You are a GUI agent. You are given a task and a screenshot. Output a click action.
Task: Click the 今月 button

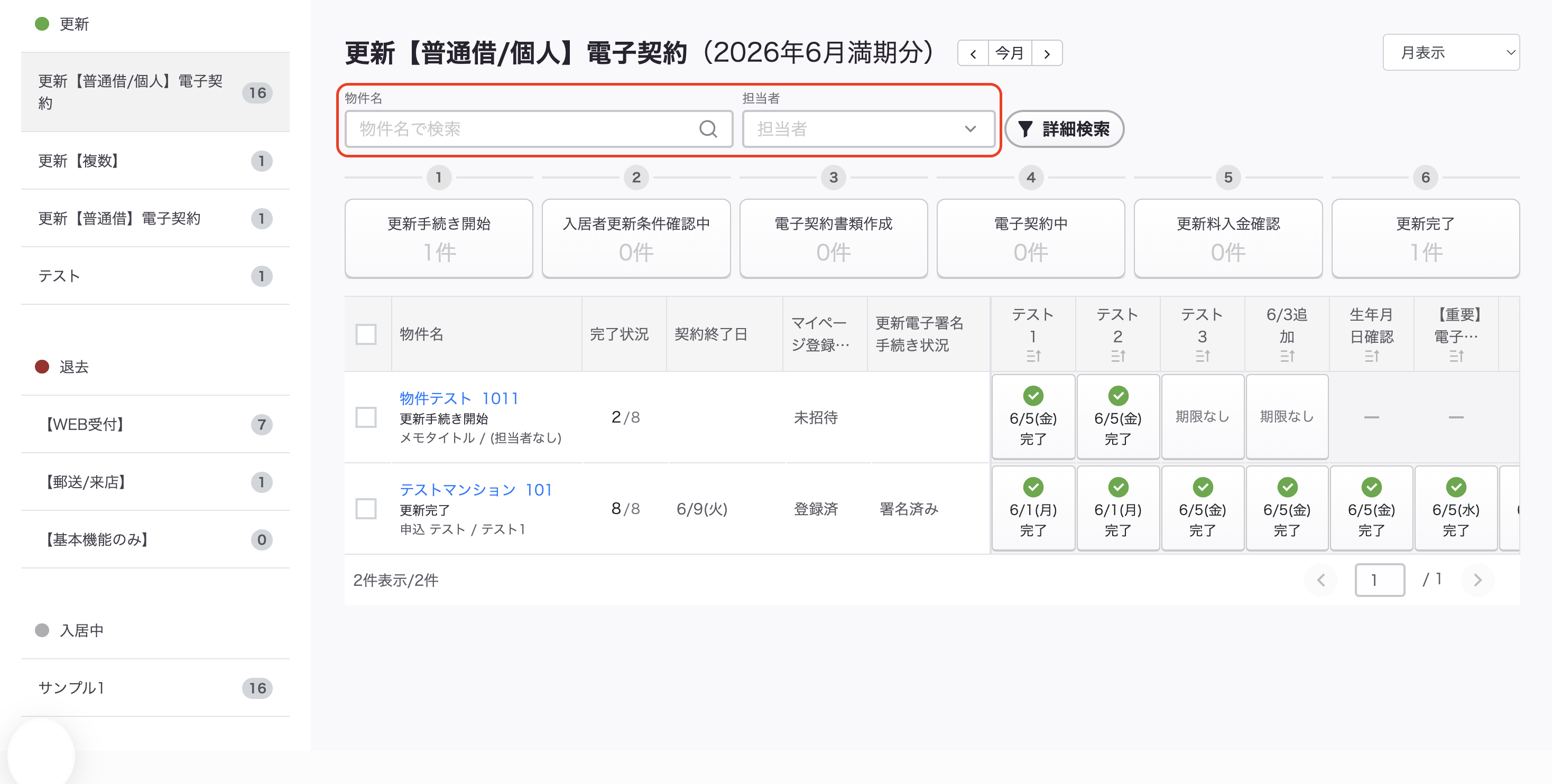(x=1010, y=53)
